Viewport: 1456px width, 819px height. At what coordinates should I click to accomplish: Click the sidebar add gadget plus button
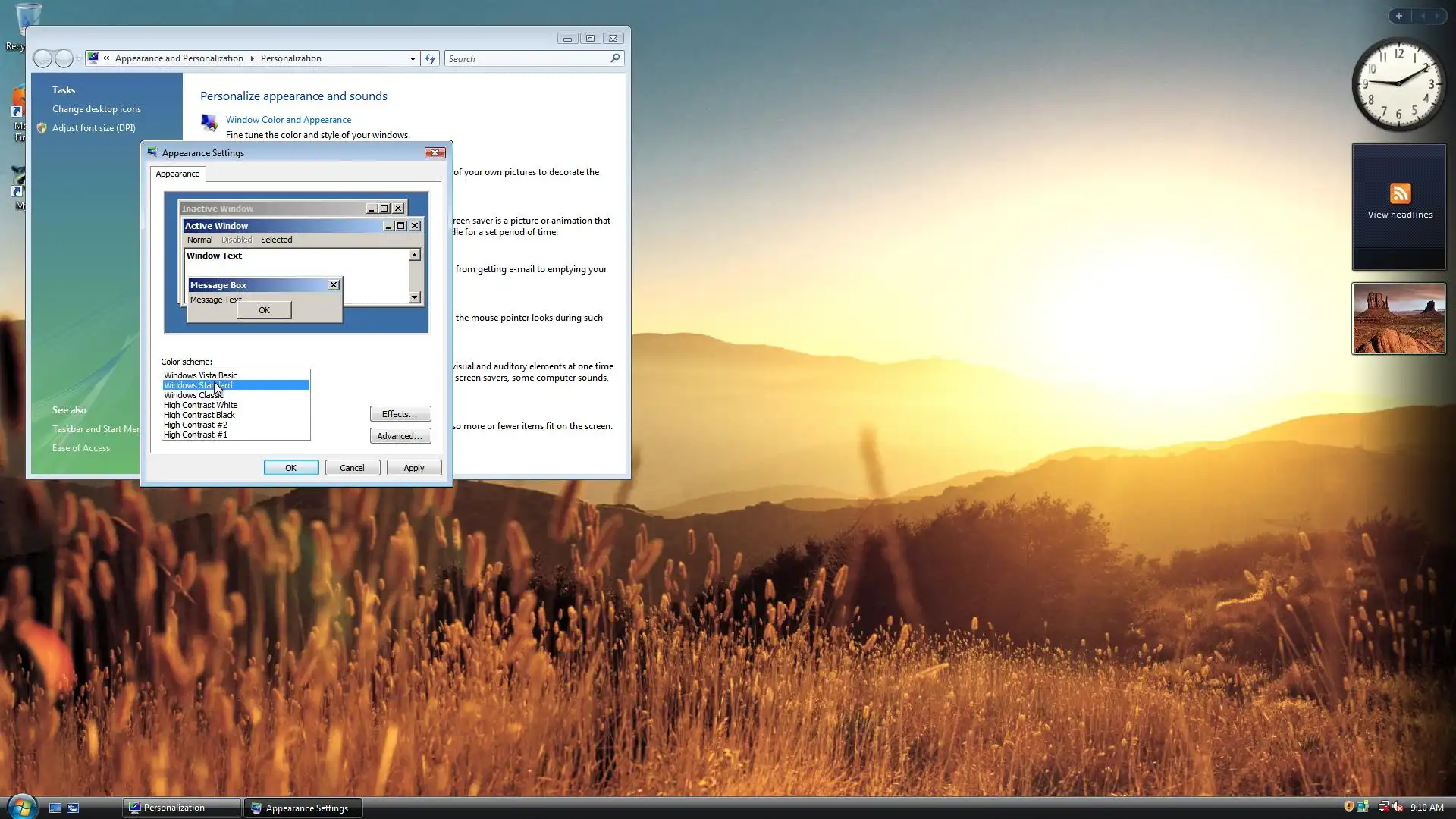coord(1398,16)
